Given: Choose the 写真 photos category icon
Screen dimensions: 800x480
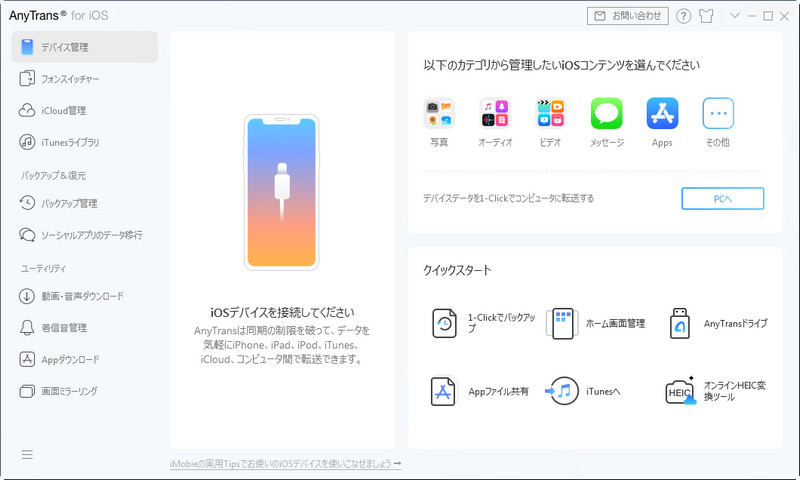Looking at the screenshot, I should tap(439, 113).
